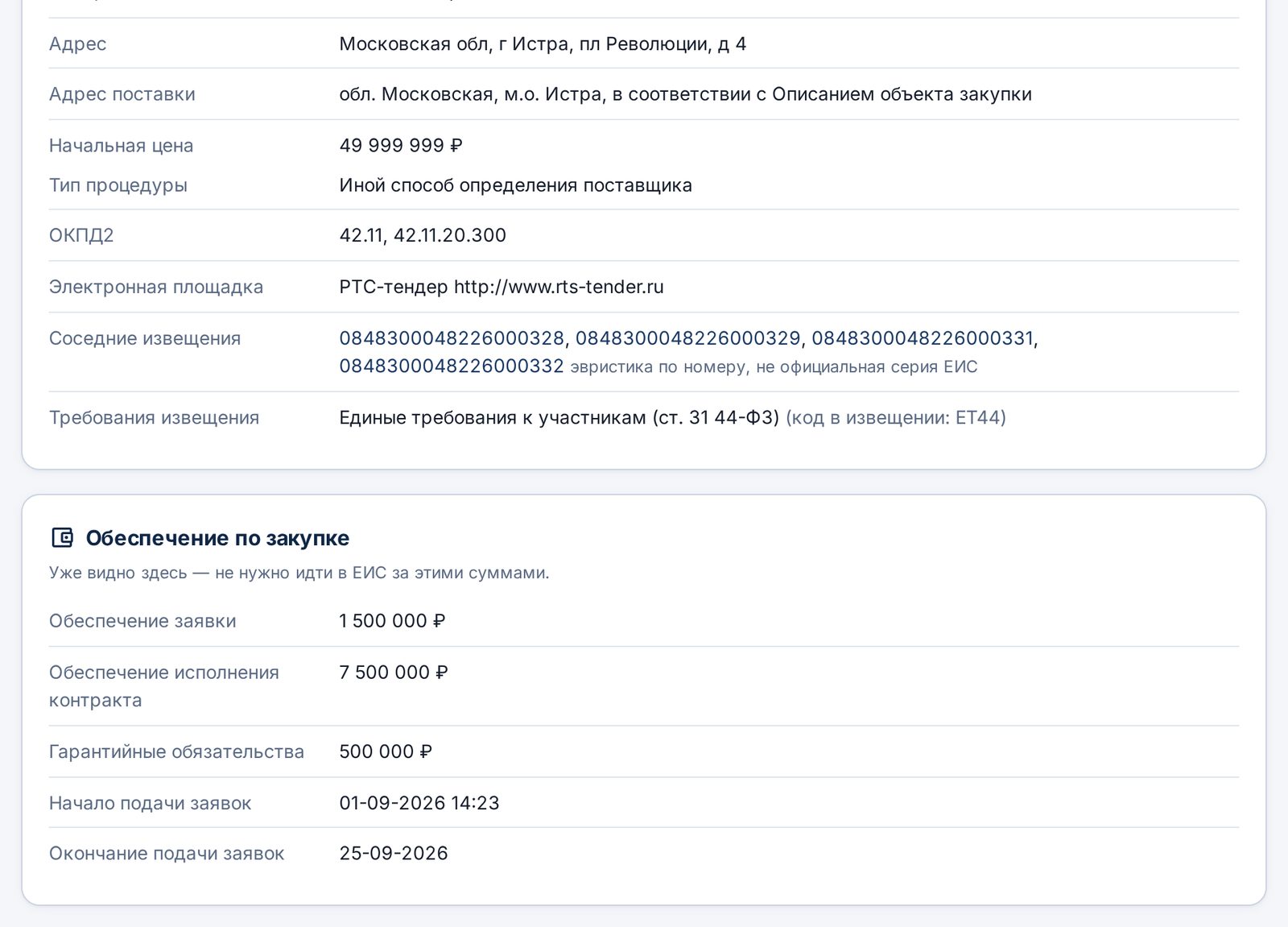Select the heading Обеспечение по закупке
The image size is (1288, 927).
coord(217,538)
